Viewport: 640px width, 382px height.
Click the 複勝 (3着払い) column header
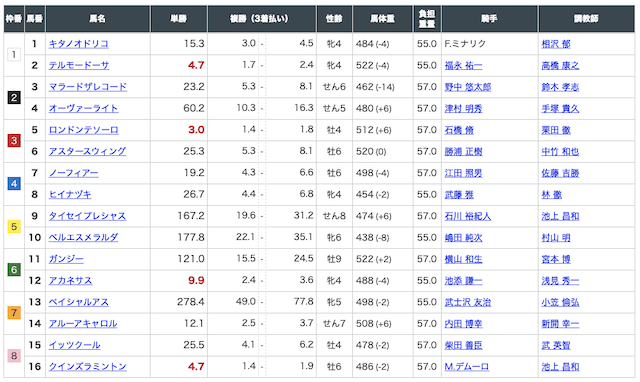pos(262,19)
